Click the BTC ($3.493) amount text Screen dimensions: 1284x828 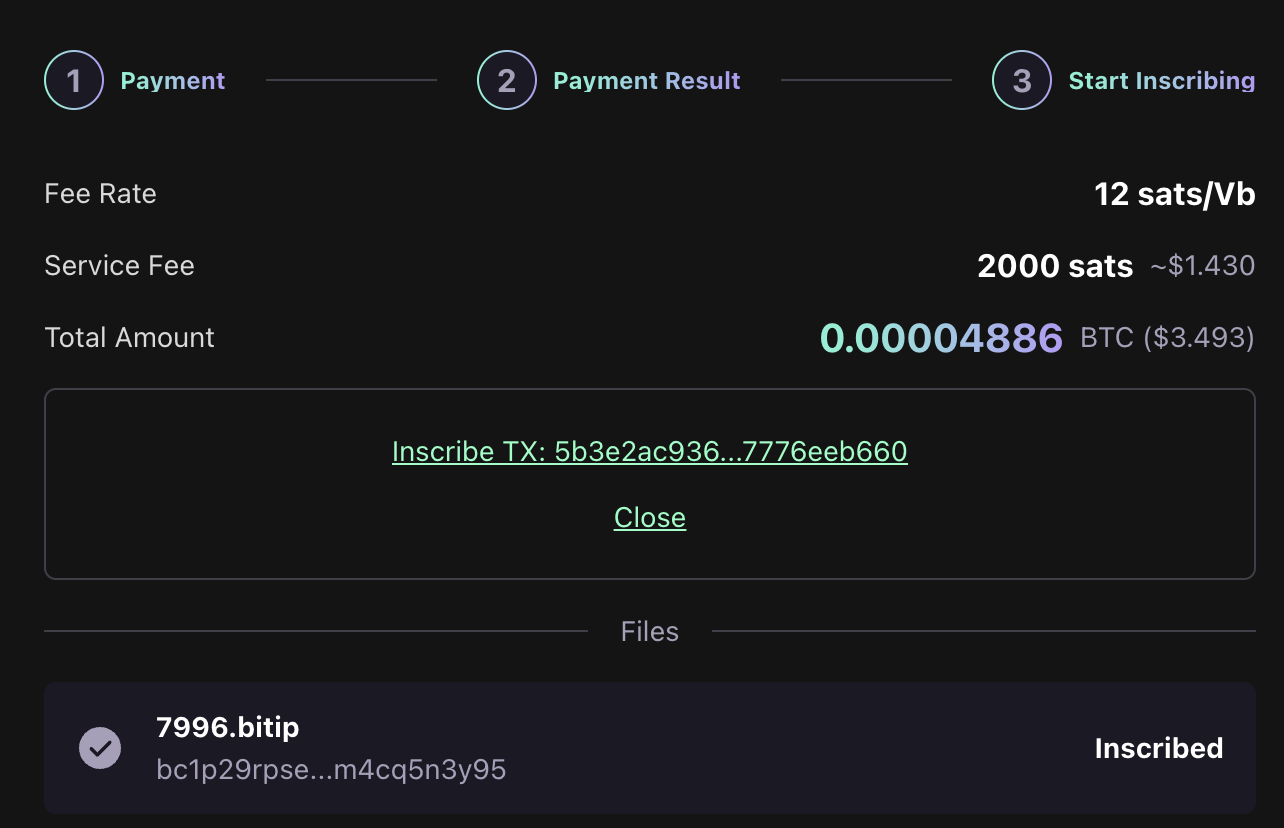1167,338
